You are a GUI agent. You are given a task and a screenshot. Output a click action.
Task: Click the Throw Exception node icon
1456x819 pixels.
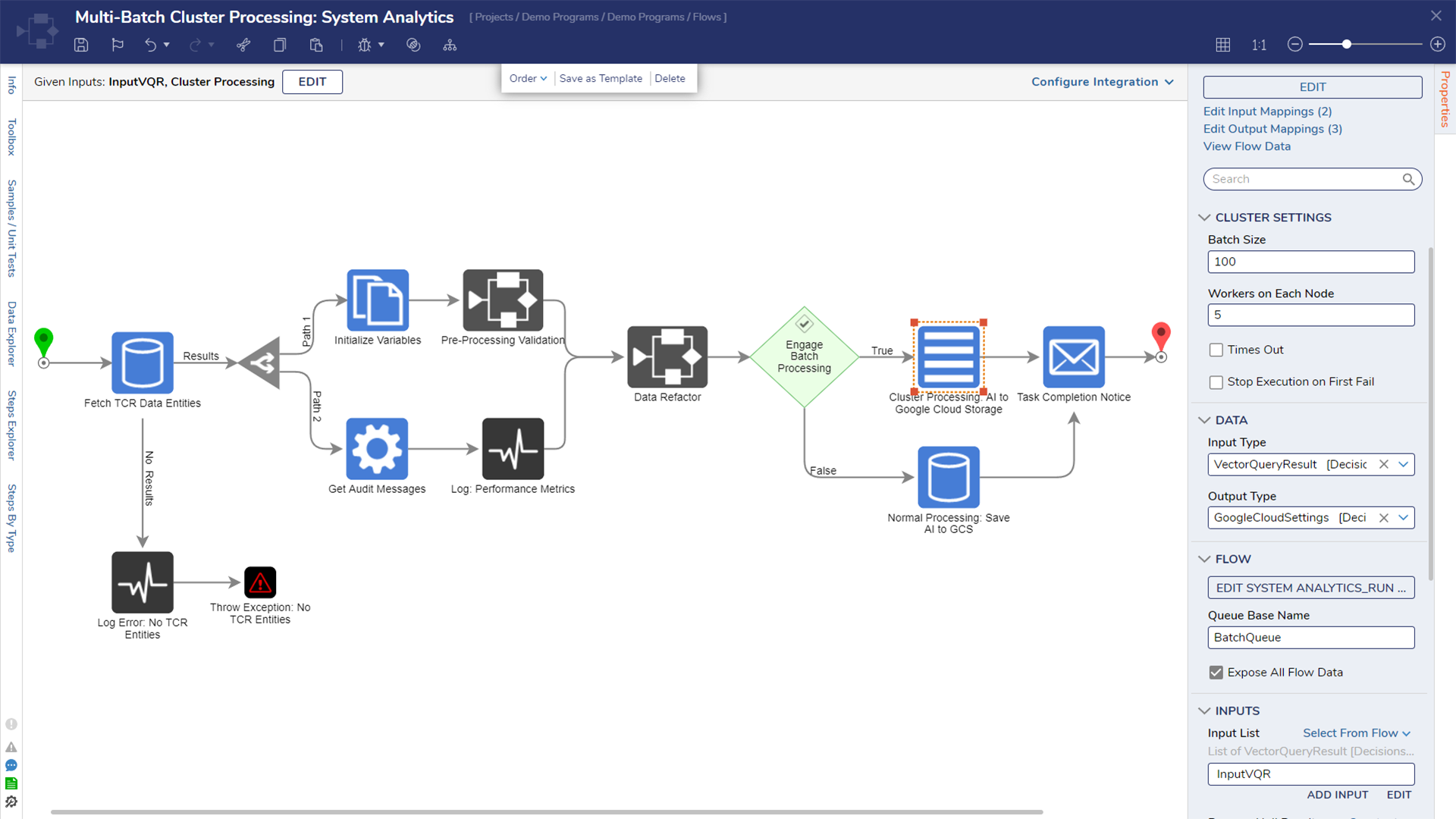coord(259,582)
